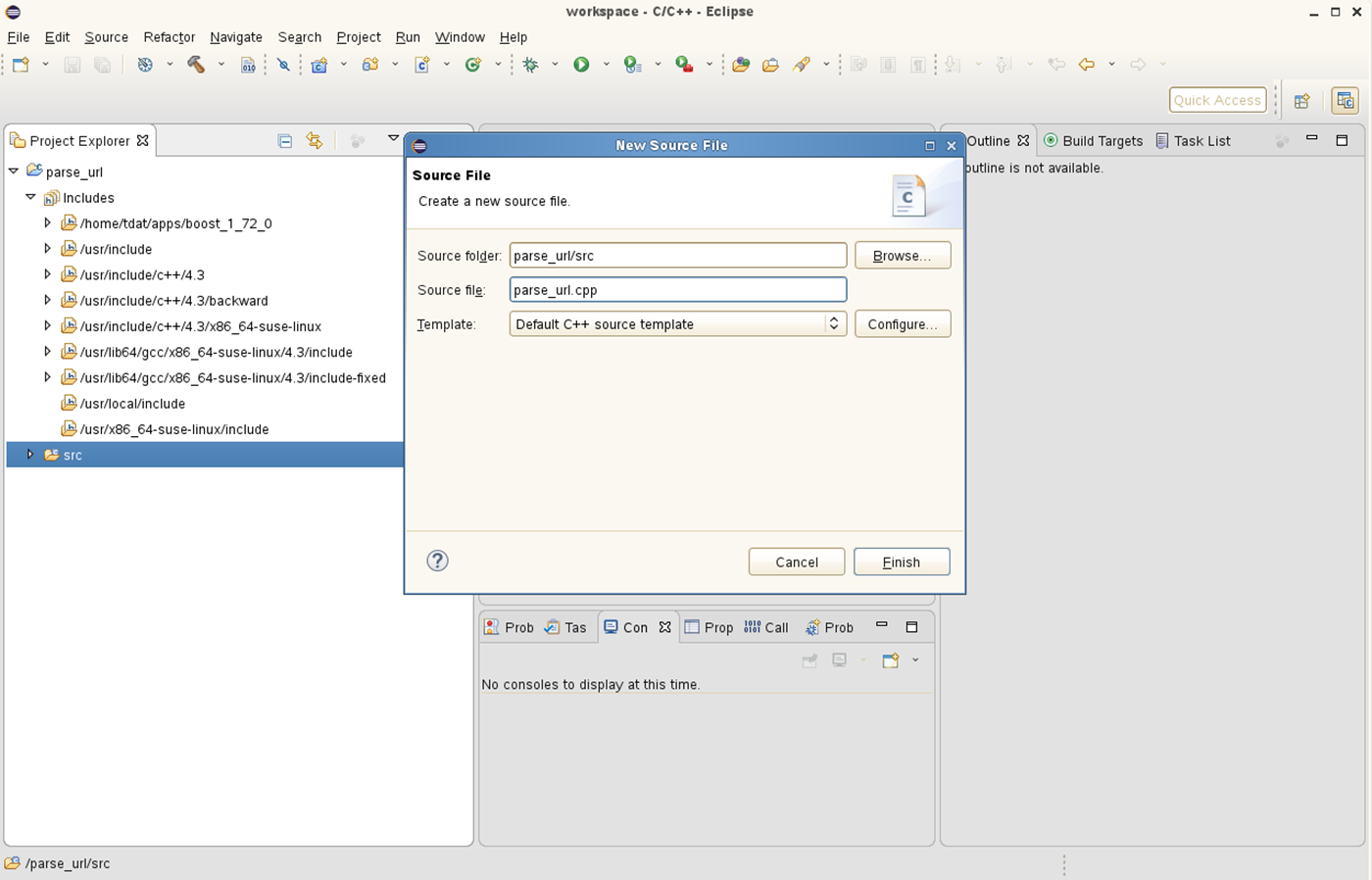Click the Open Console icon
Viewport: 1372px width, 880px height.
(891, 660)
